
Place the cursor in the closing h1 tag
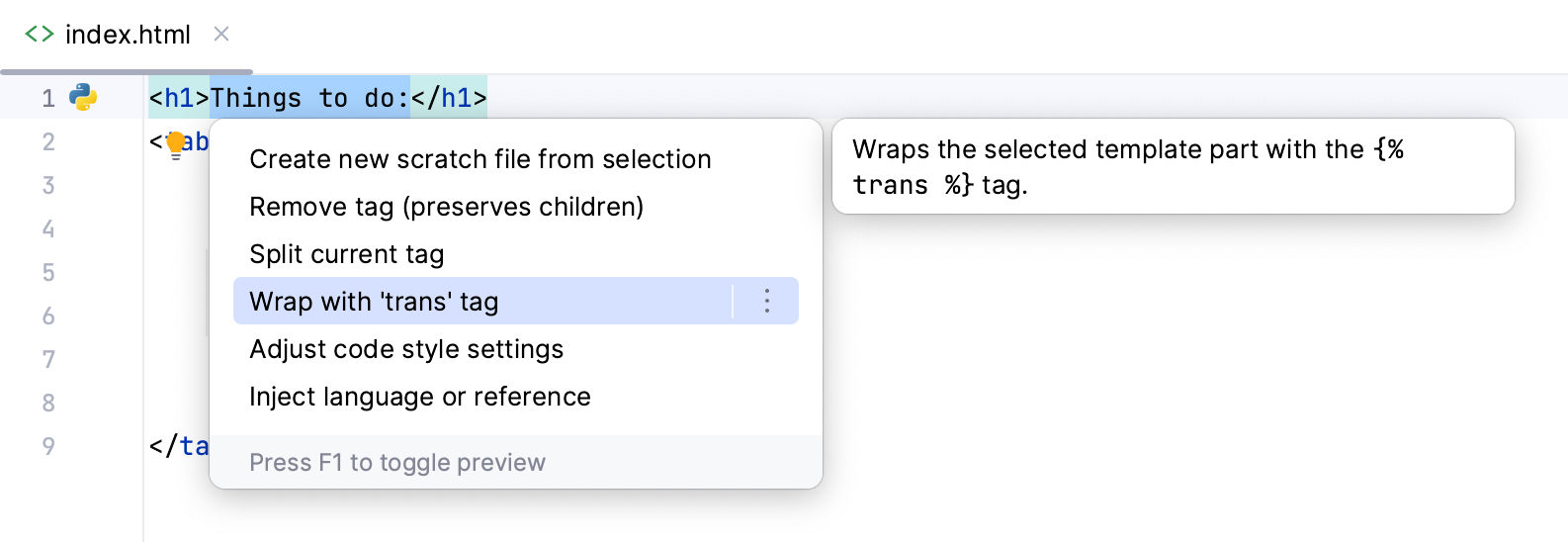coord(450,98)
